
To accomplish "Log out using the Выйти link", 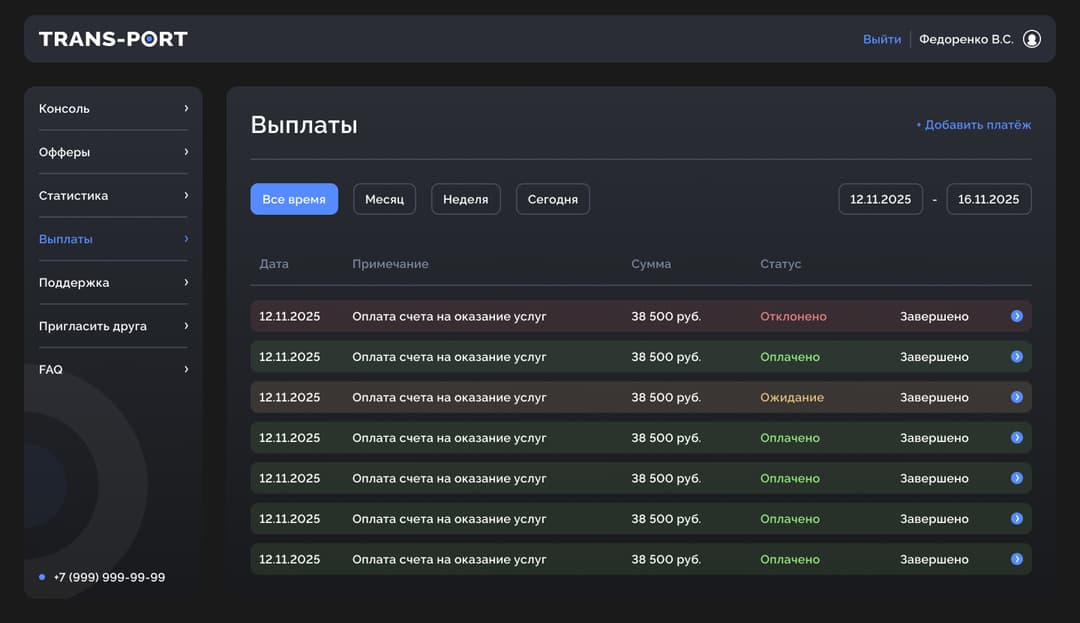I will (x=882, y=39).
